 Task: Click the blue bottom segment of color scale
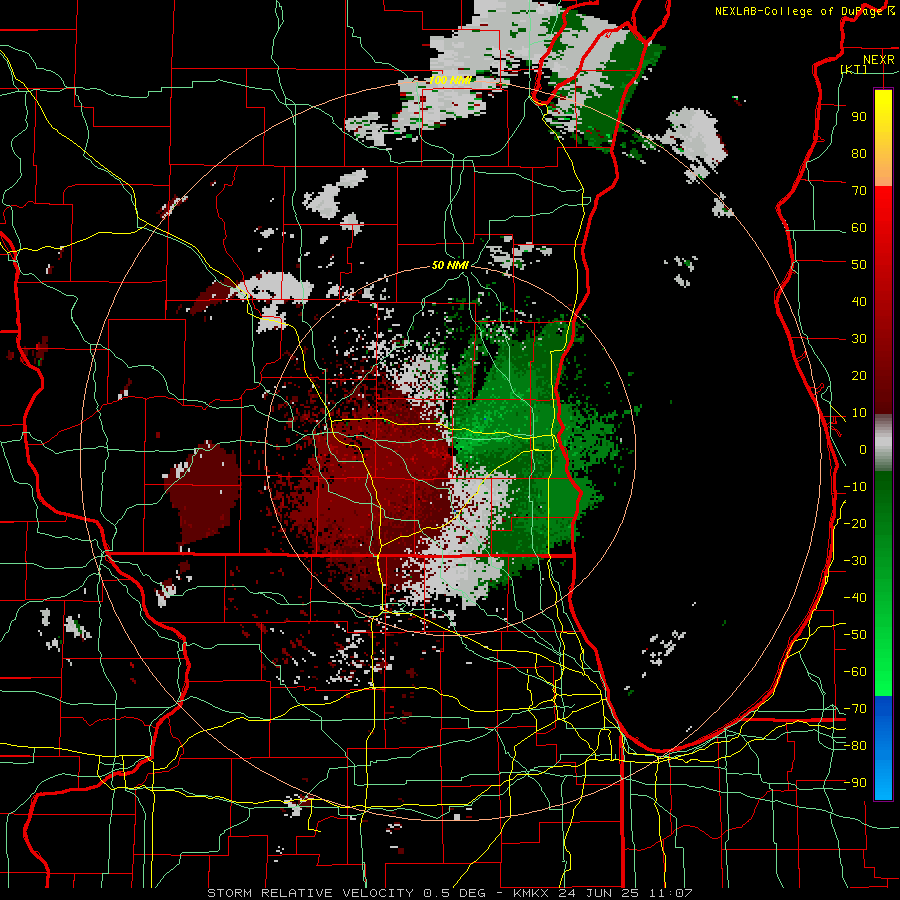pyautogui.click(x=883, y=748)
